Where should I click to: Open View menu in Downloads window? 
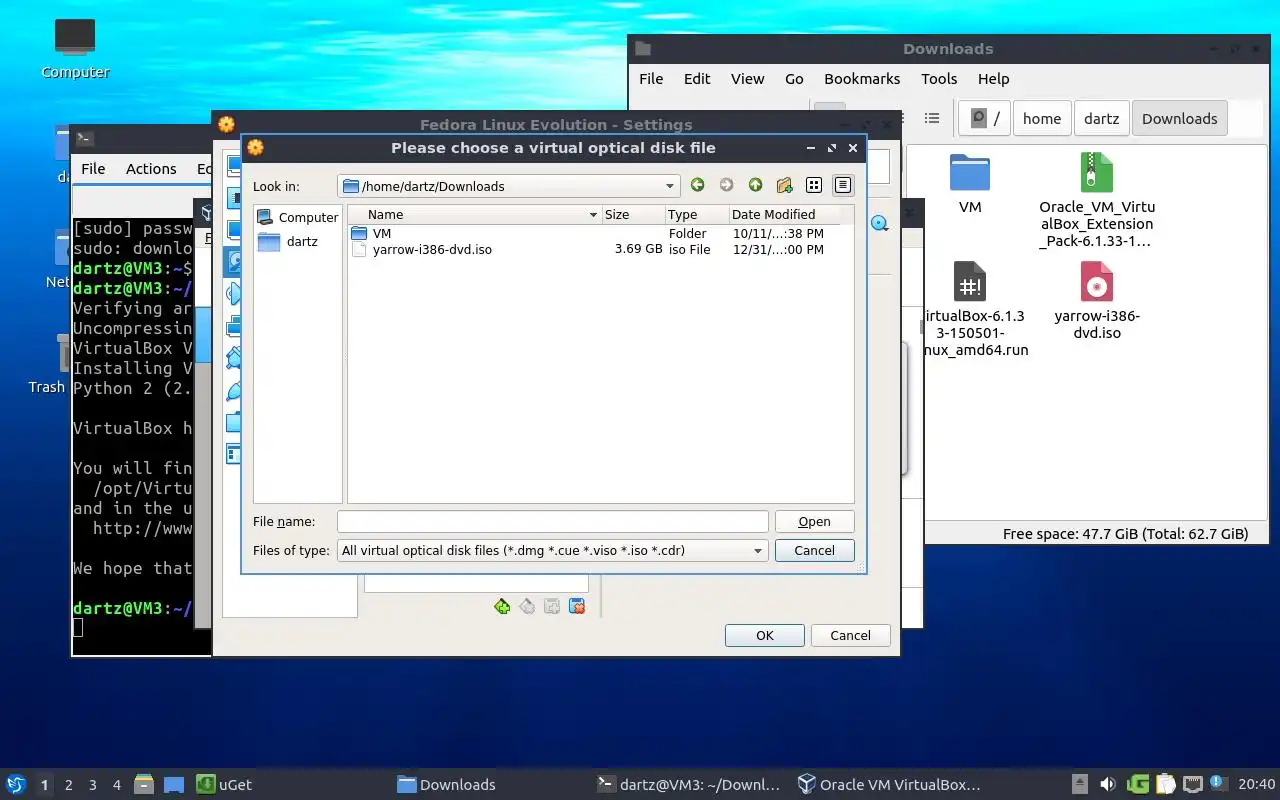tap(747, 78)
